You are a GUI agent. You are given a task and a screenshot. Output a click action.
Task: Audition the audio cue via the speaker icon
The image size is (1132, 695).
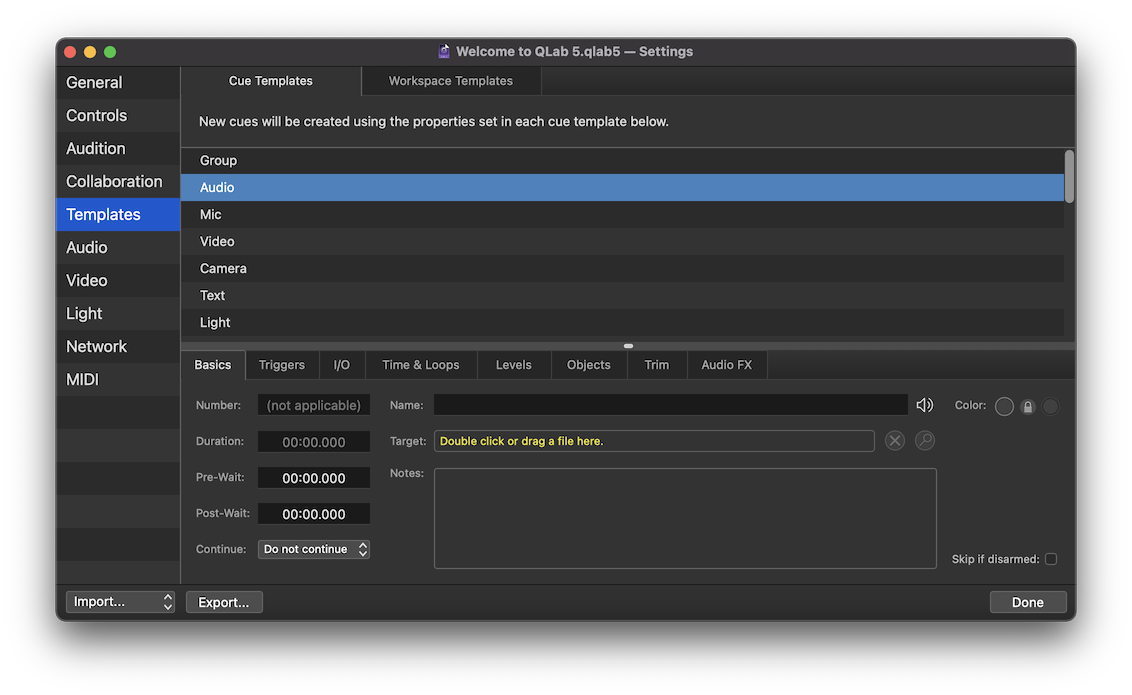coord(924,404)
